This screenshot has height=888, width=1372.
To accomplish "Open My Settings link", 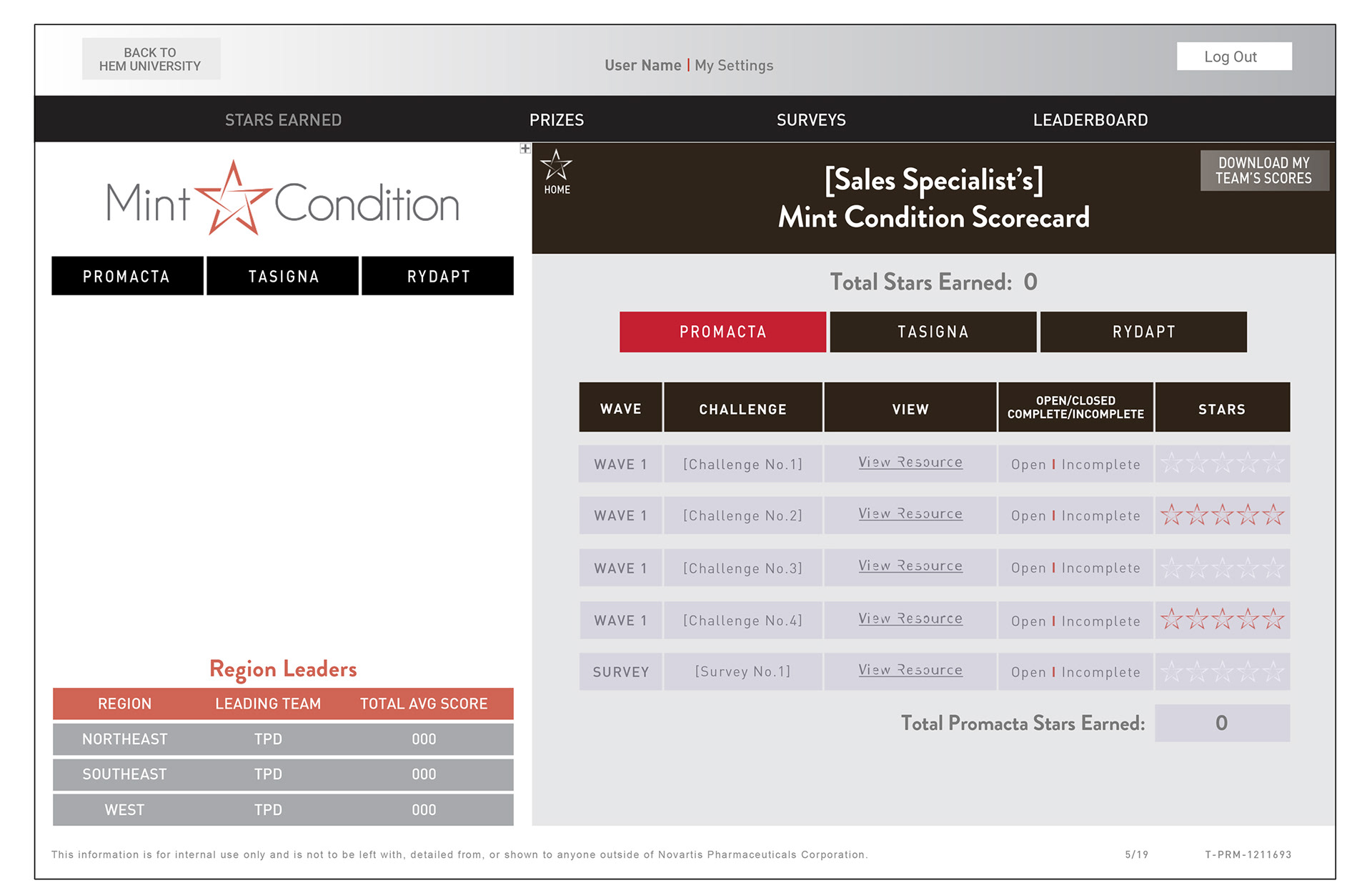I will [x=734, y=65].
